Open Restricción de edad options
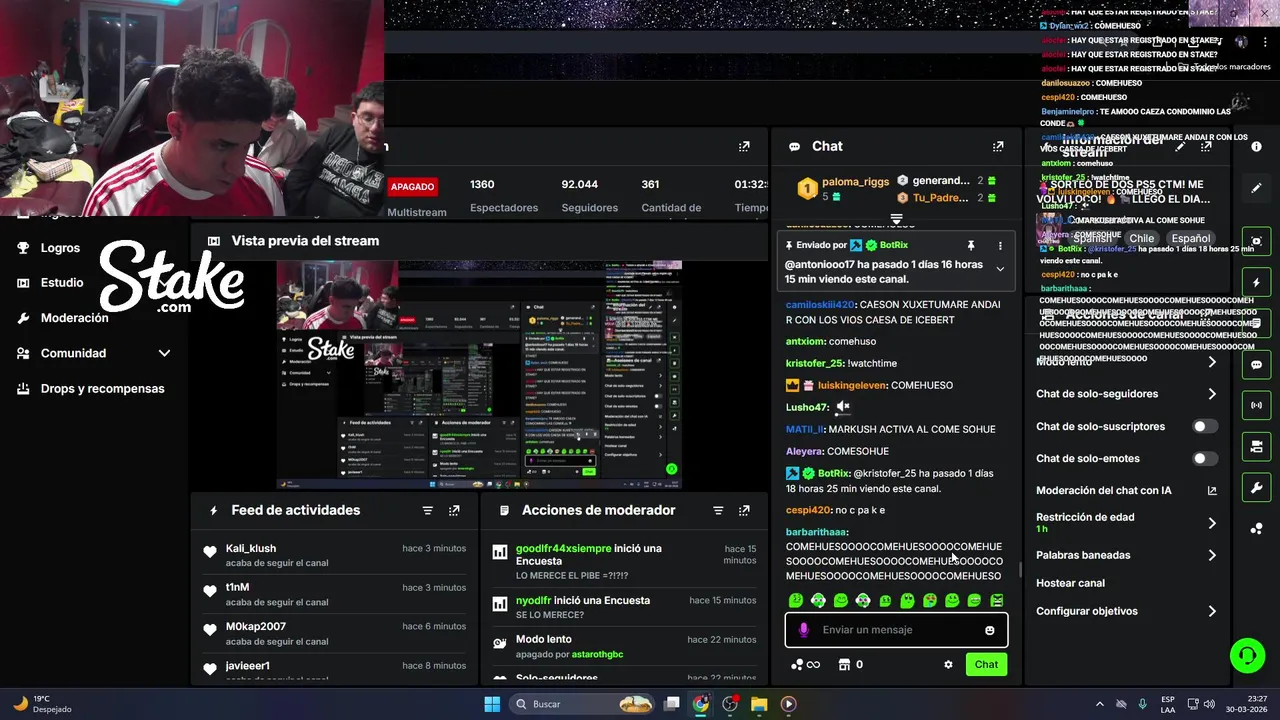Screen dimensions: 1280x720 click(x=1212, y=523)
